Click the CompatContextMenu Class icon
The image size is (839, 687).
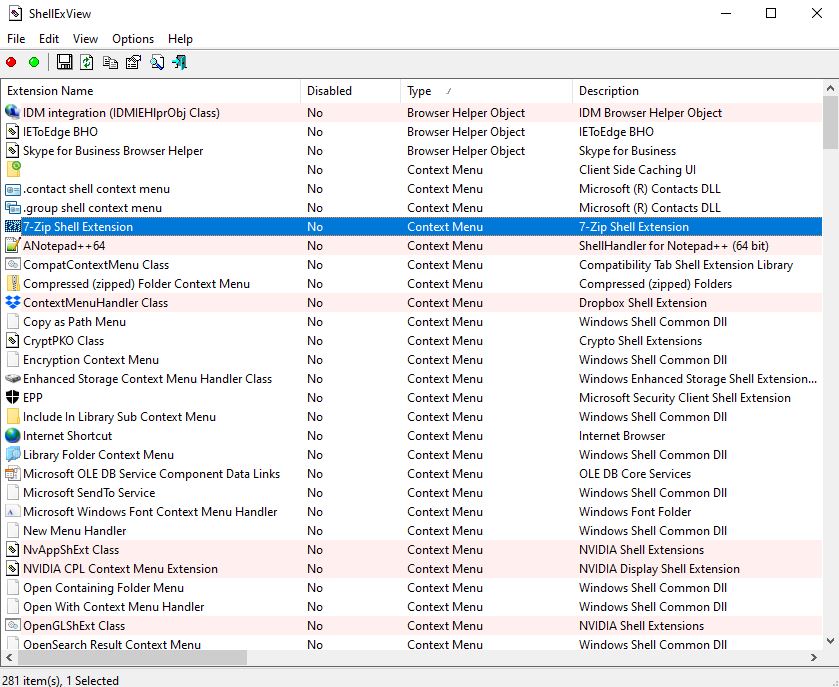point(12,265)
